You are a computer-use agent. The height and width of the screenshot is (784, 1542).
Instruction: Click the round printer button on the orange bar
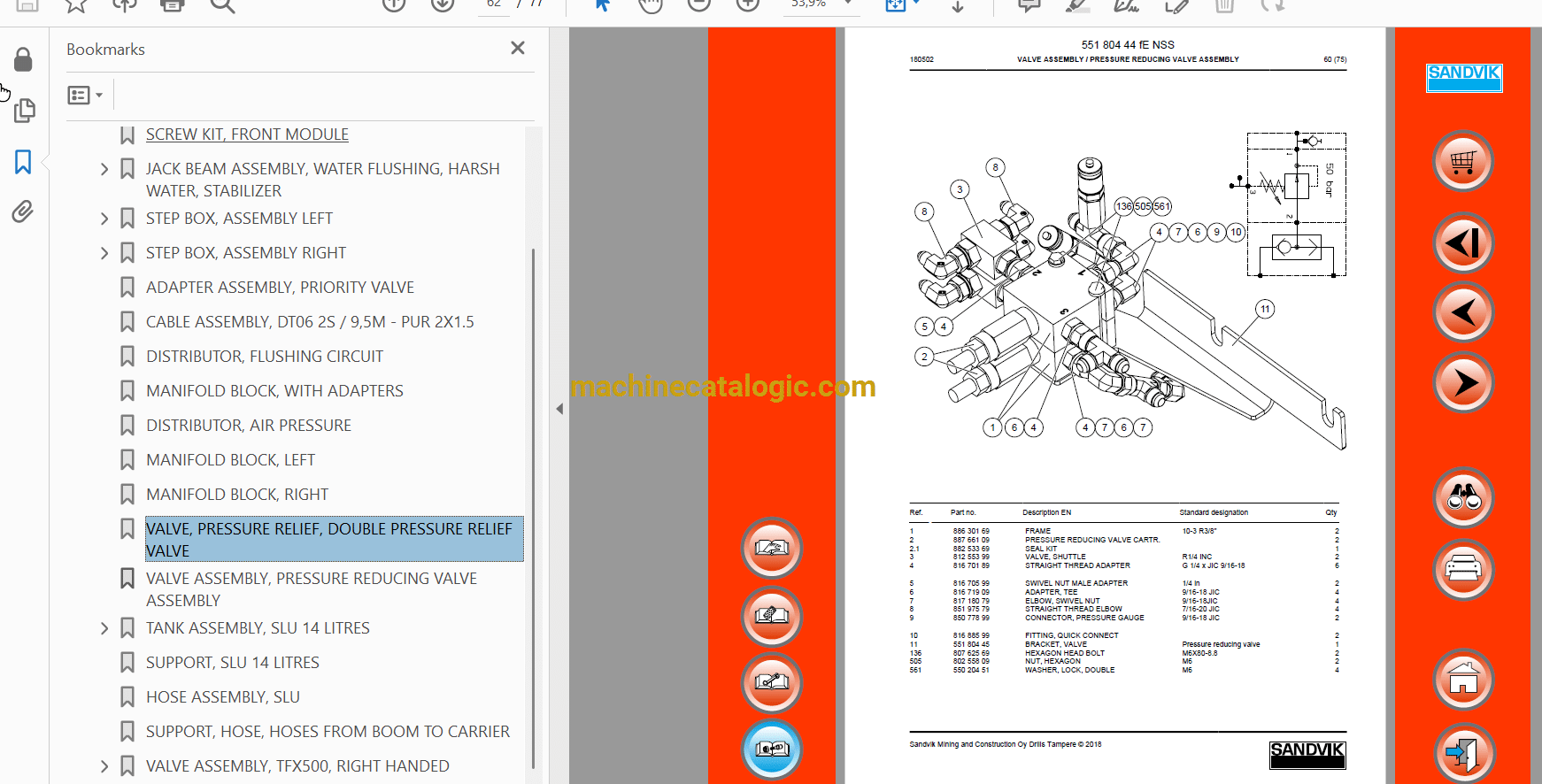click(x=1463, y=569)
